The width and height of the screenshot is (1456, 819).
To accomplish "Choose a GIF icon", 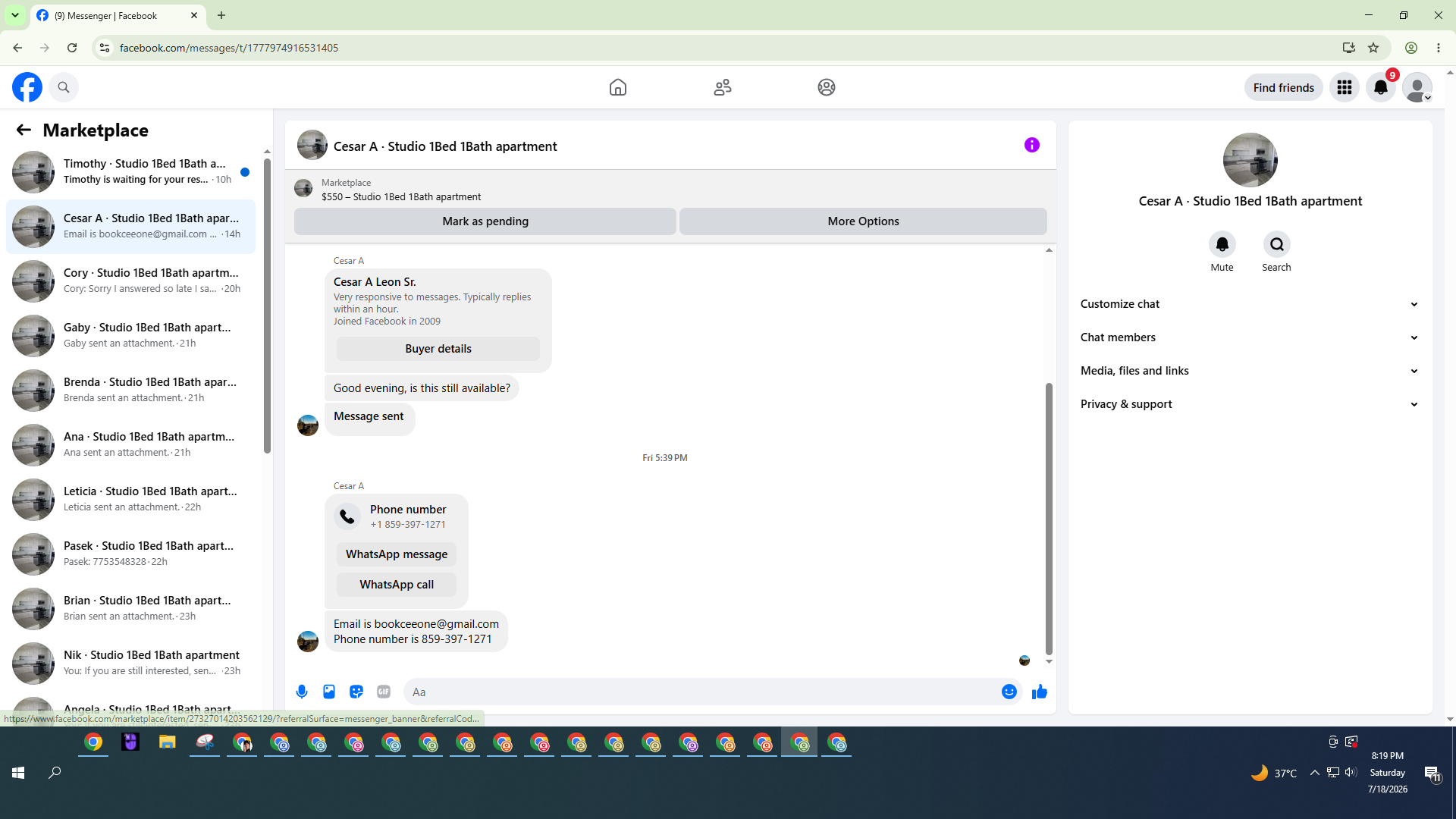I will [x=384, y=692].
